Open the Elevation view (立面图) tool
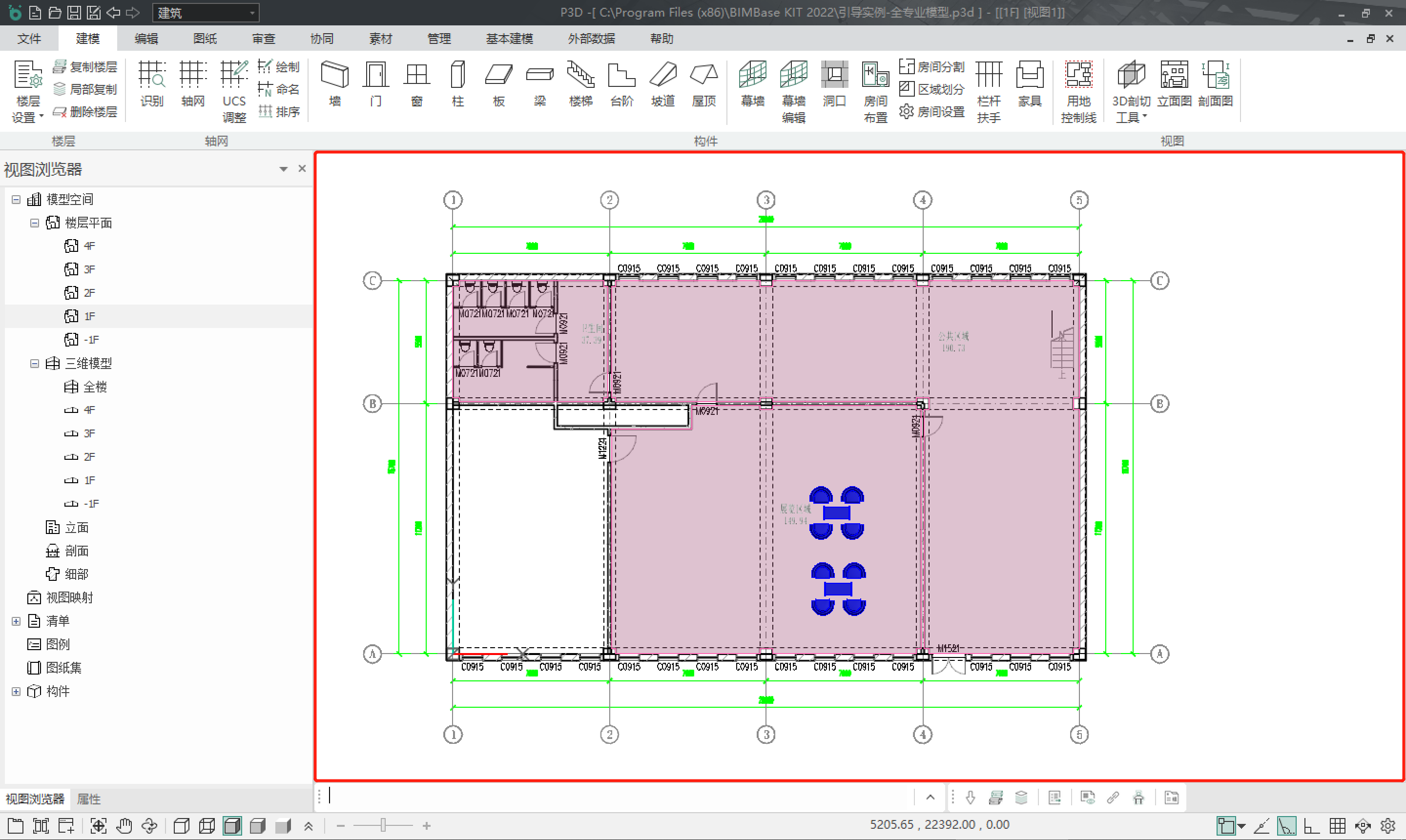The width and height of the screenshot is (1406, 840). tap(1174, 83)
